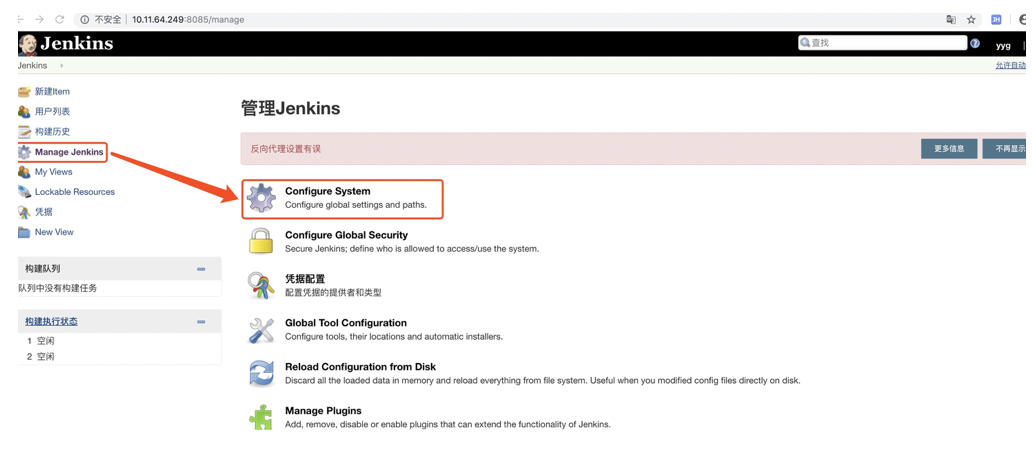
Task: Click the My Views icon
Action: (x=24, y=172)
